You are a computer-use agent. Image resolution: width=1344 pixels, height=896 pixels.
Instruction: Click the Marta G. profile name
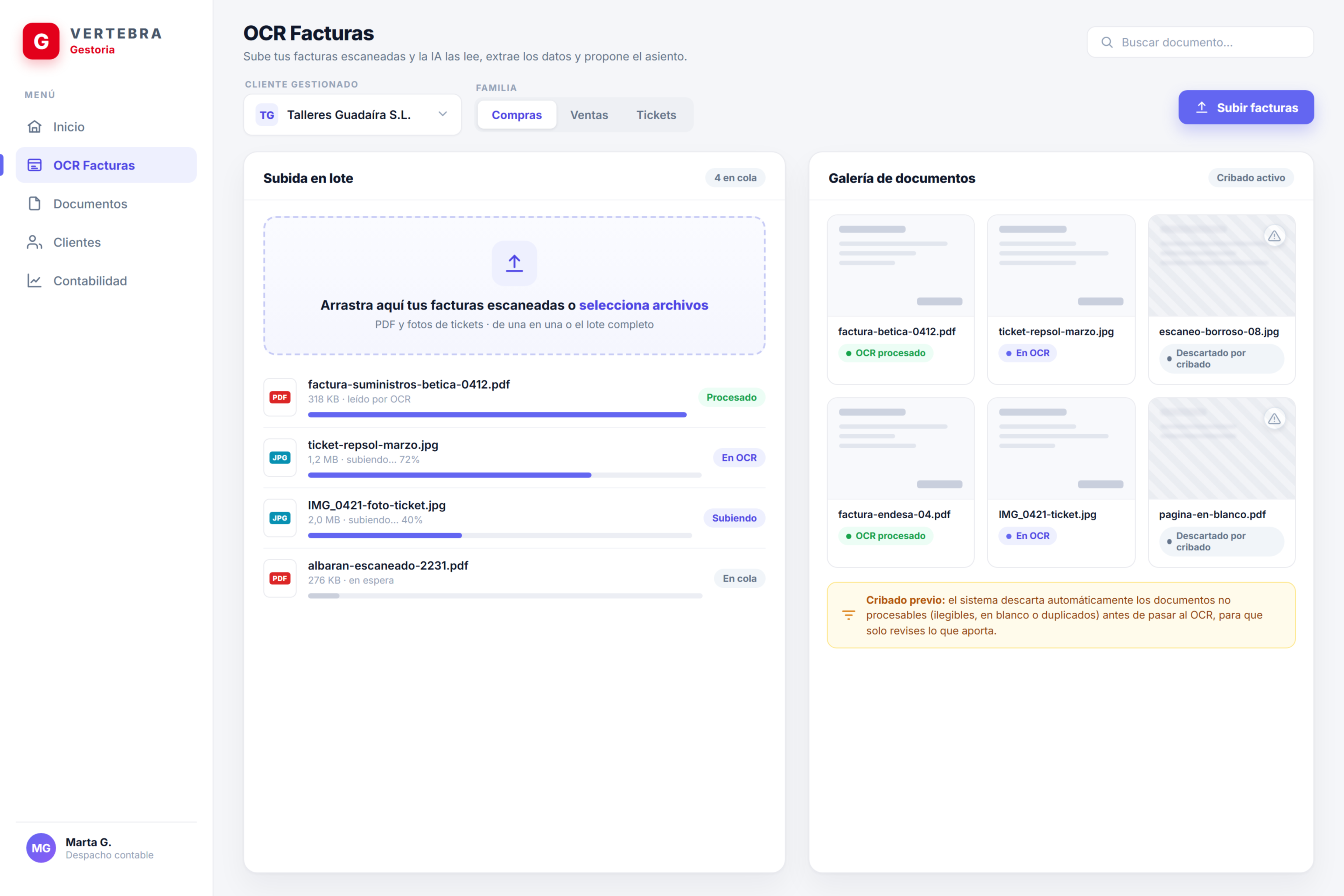pyautogui.click(x=89, y=842)
